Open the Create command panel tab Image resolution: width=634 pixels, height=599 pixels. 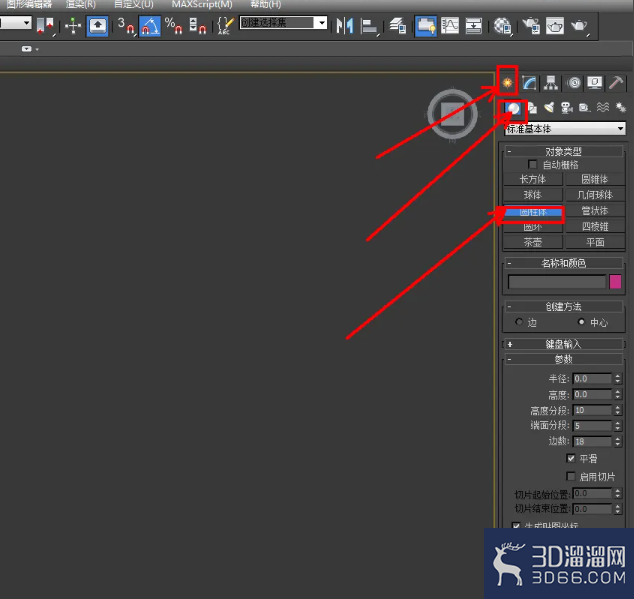tap(507, 83)
